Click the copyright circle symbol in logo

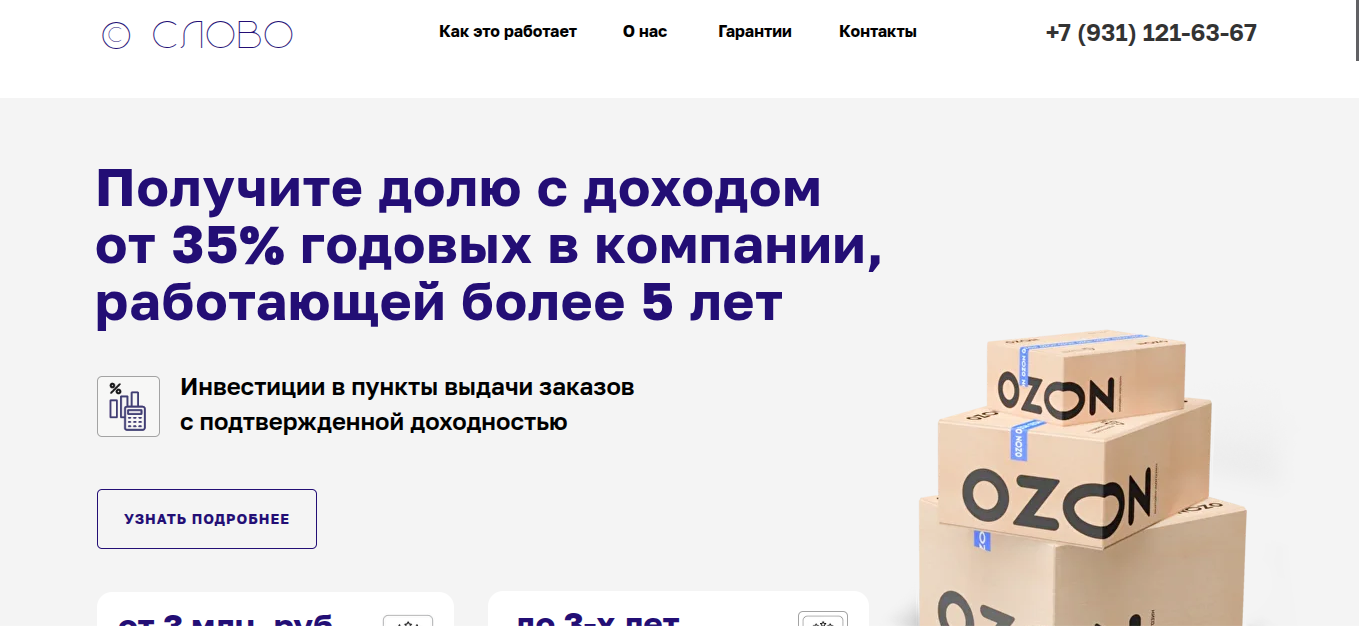click(116, 36)
